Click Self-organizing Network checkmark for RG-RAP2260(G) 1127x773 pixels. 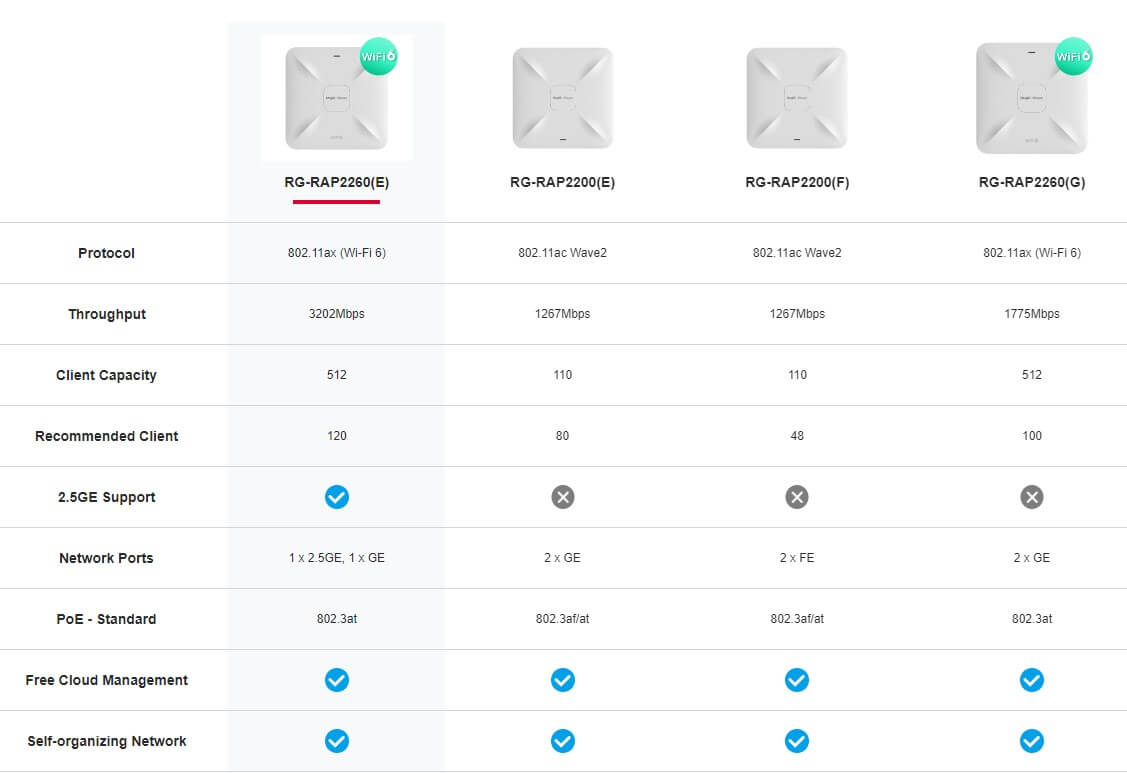tap(1031, 741)
